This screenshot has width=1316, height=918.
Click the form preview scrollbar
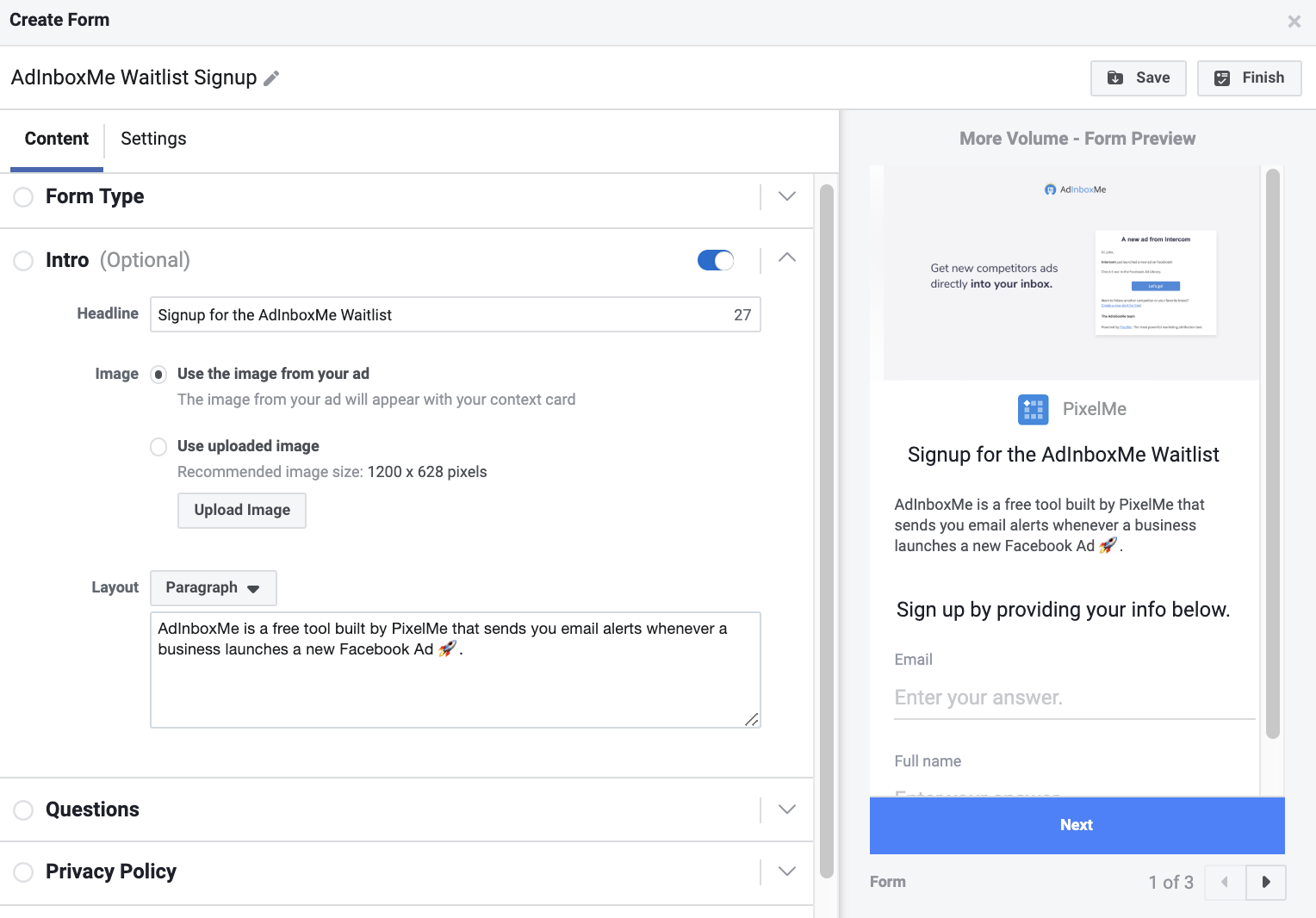(1273, 454)
